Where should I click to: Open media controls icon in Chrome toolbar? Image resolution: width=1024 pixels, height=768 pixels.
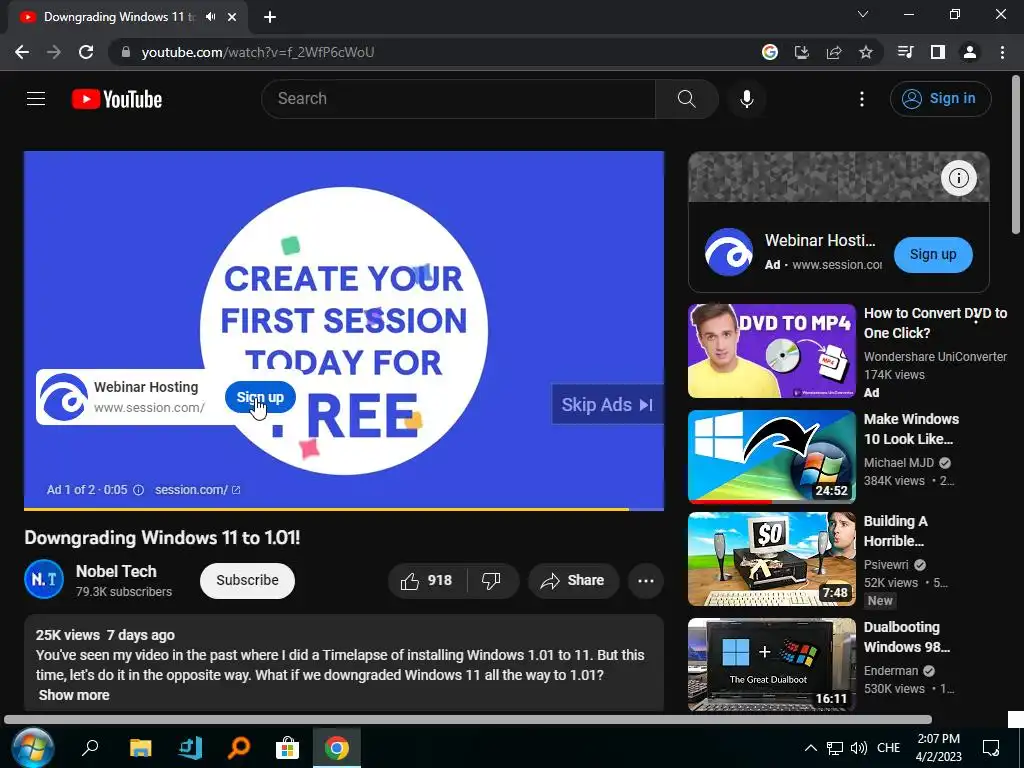(x=905, y=52)
